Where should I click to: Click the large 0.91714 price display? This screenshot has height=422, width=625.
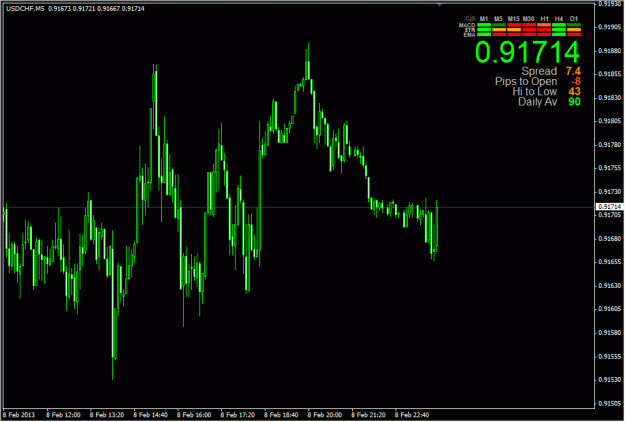pyautogui.click(x=527, y=52)
